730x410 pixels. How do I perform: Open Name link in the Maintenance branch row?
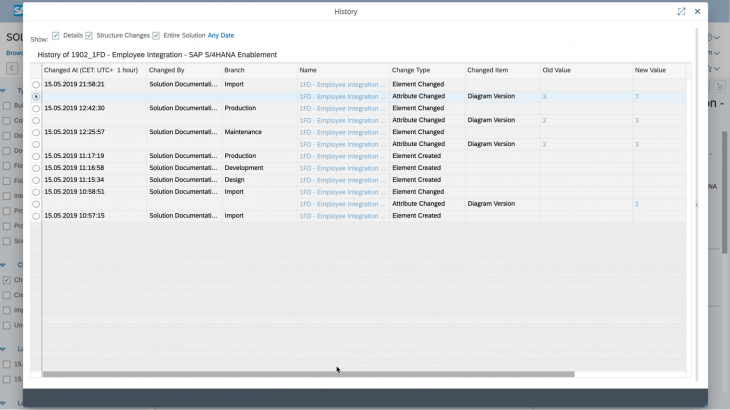click(342, 132)
